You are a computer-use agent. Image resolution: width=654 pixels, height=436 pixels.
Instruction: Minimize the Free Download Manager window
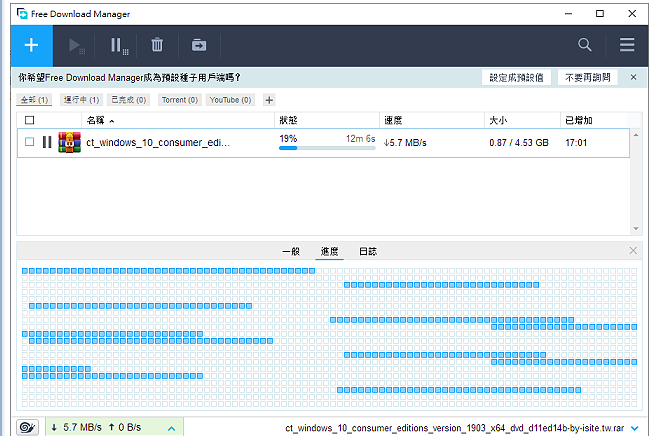pos(568,14)
